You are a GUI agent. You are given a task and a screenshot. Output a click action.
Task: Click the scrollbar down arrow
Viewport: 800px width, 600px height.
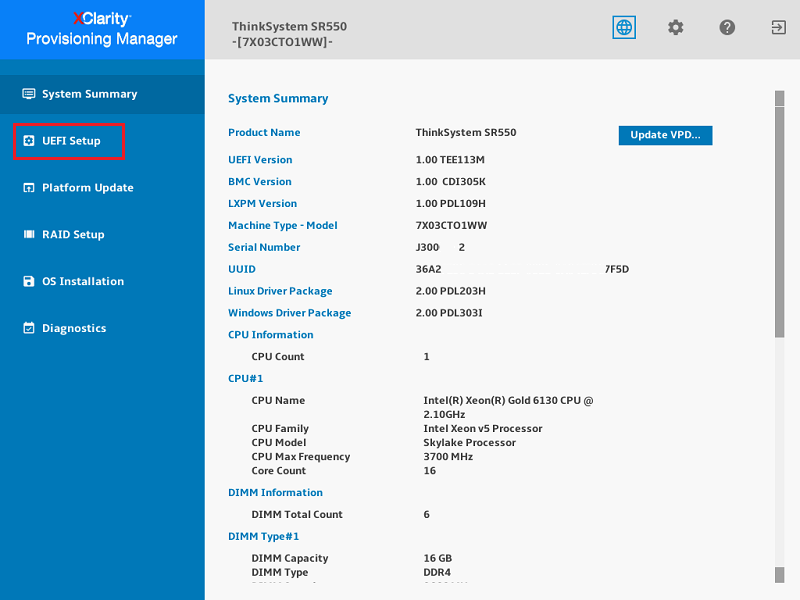click(779, 575)
